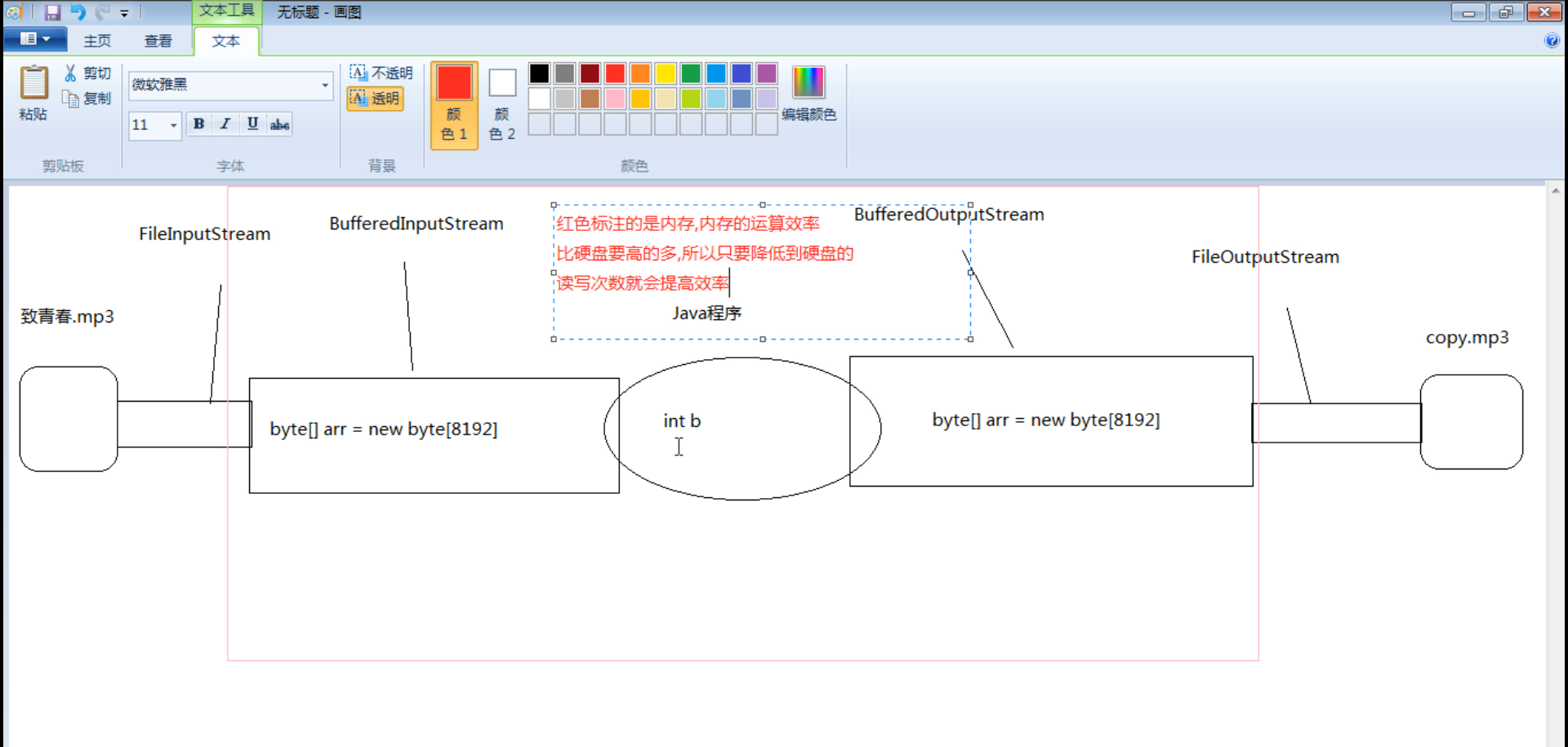Switch to the 查看 (View) tab

click(x=158, y=41)
